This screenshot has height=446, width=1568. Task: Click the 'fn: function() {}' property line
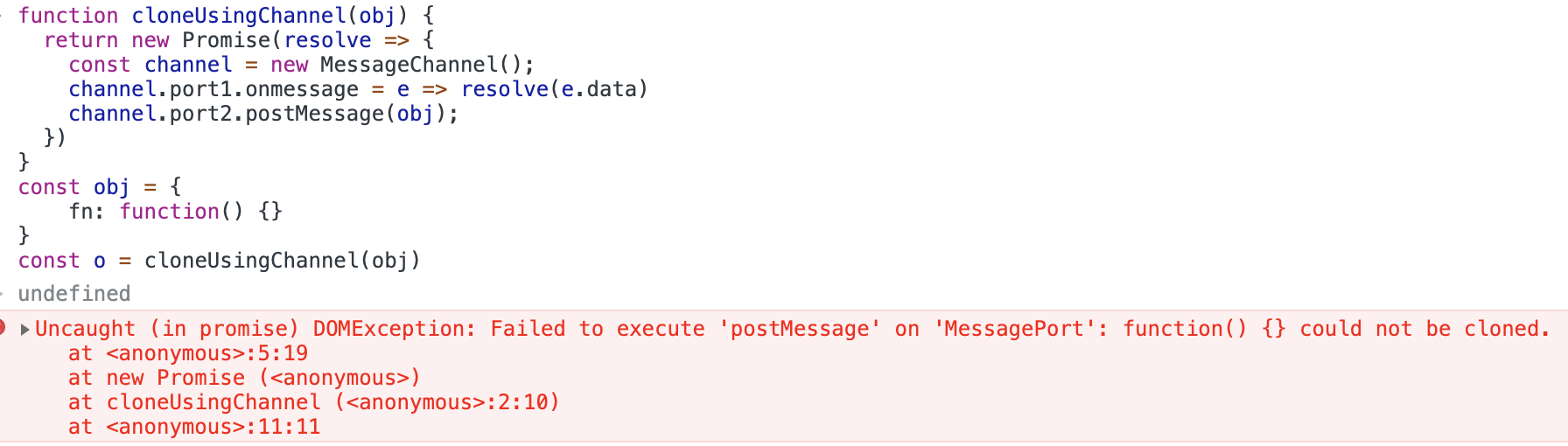[175, 212]
